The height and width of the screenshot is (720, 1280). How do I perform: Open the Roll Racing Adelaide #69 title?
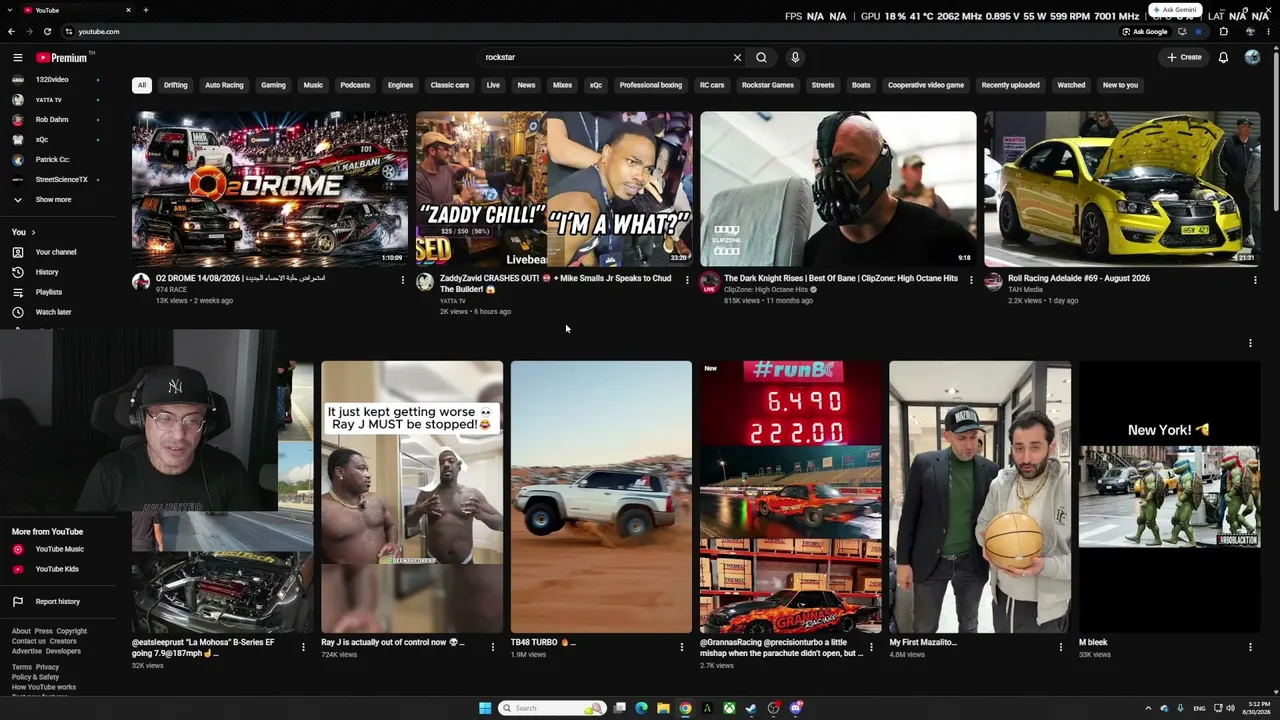click(1079, 278)
